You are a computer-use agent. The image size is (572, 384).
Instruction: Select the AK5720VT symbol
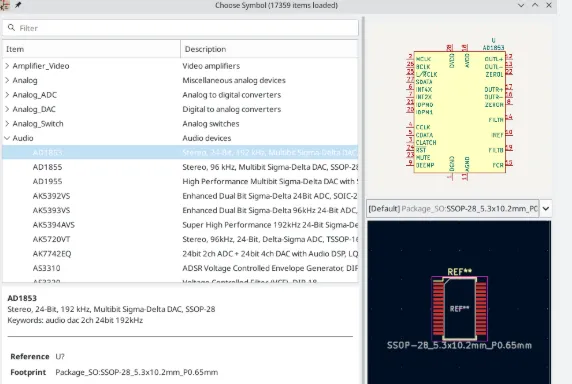(51, 239)
